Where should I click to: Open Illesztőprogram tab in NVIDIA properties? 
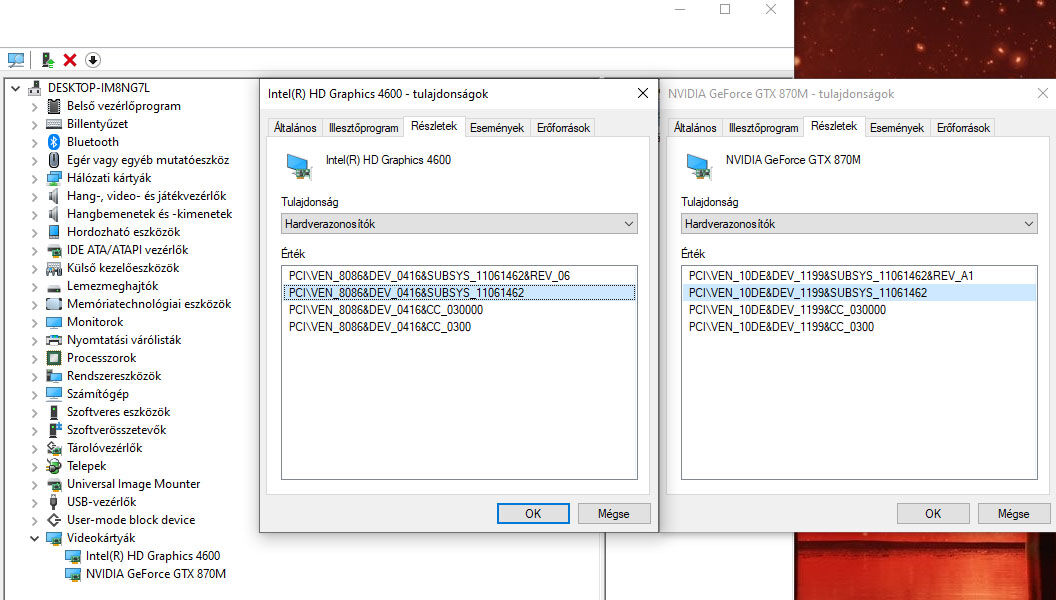pyautogui.click(x=763, y=128)
